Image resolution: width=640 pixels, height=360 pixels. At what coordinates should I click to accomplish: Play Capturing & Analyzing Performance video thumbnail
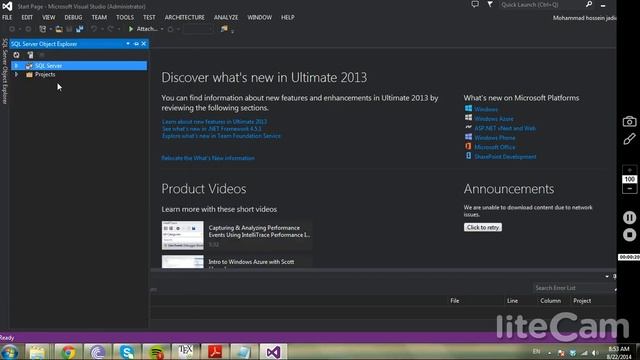(x=182, y=235)
